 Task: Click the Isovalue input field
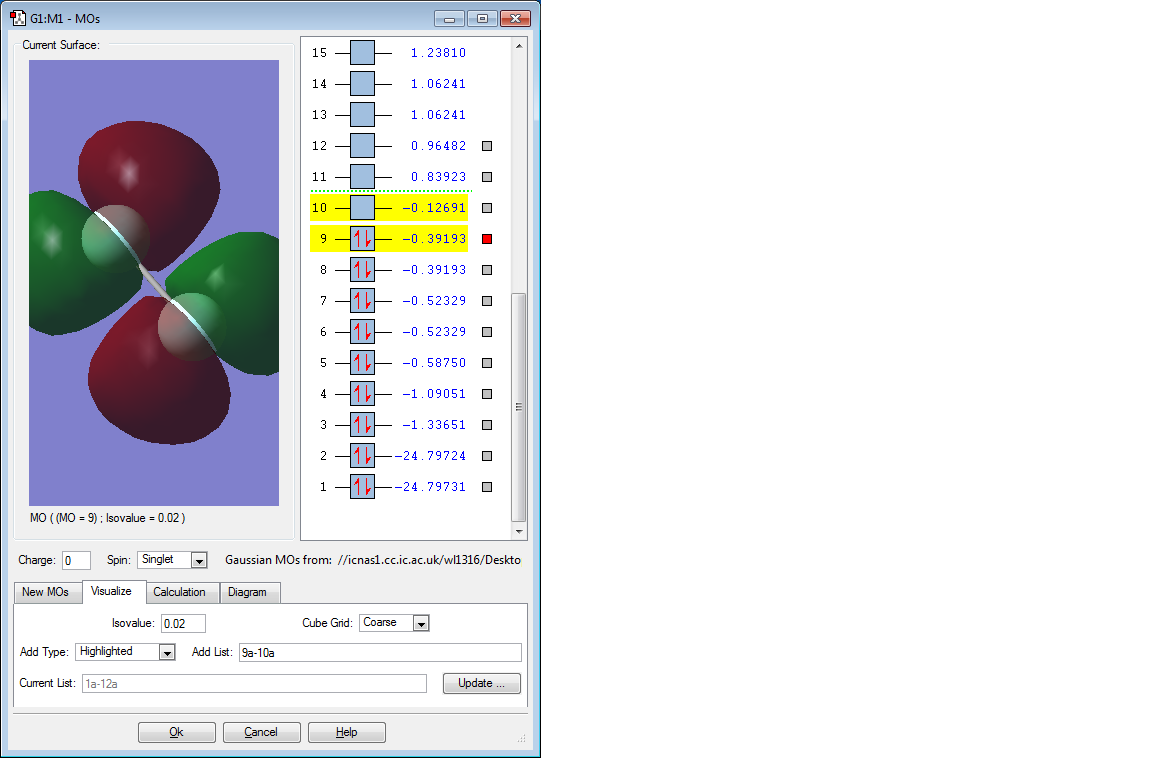coord(184,624)
